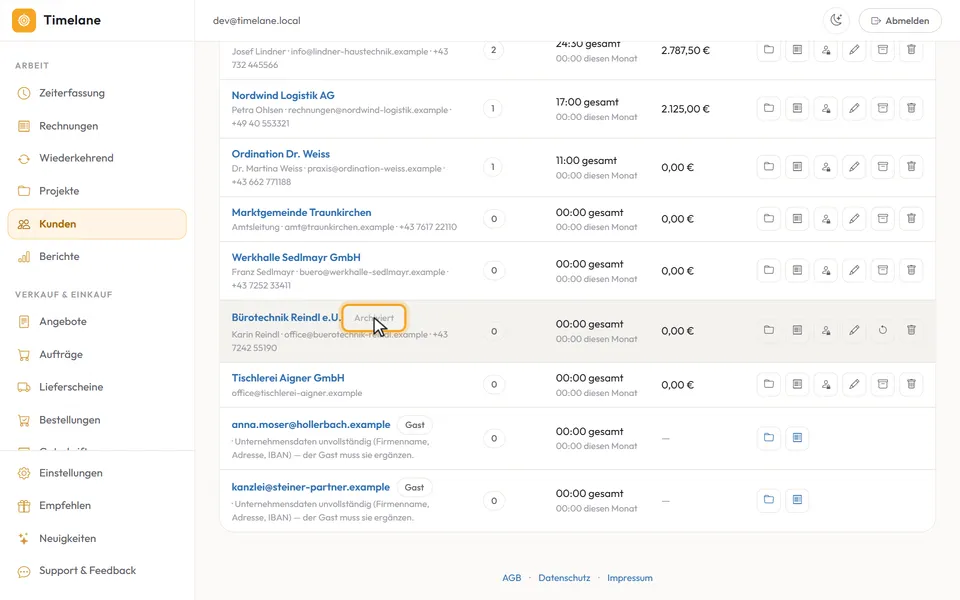Navigate to Angebote
This screenshot has height=600, width=960.
click(97, 321)
